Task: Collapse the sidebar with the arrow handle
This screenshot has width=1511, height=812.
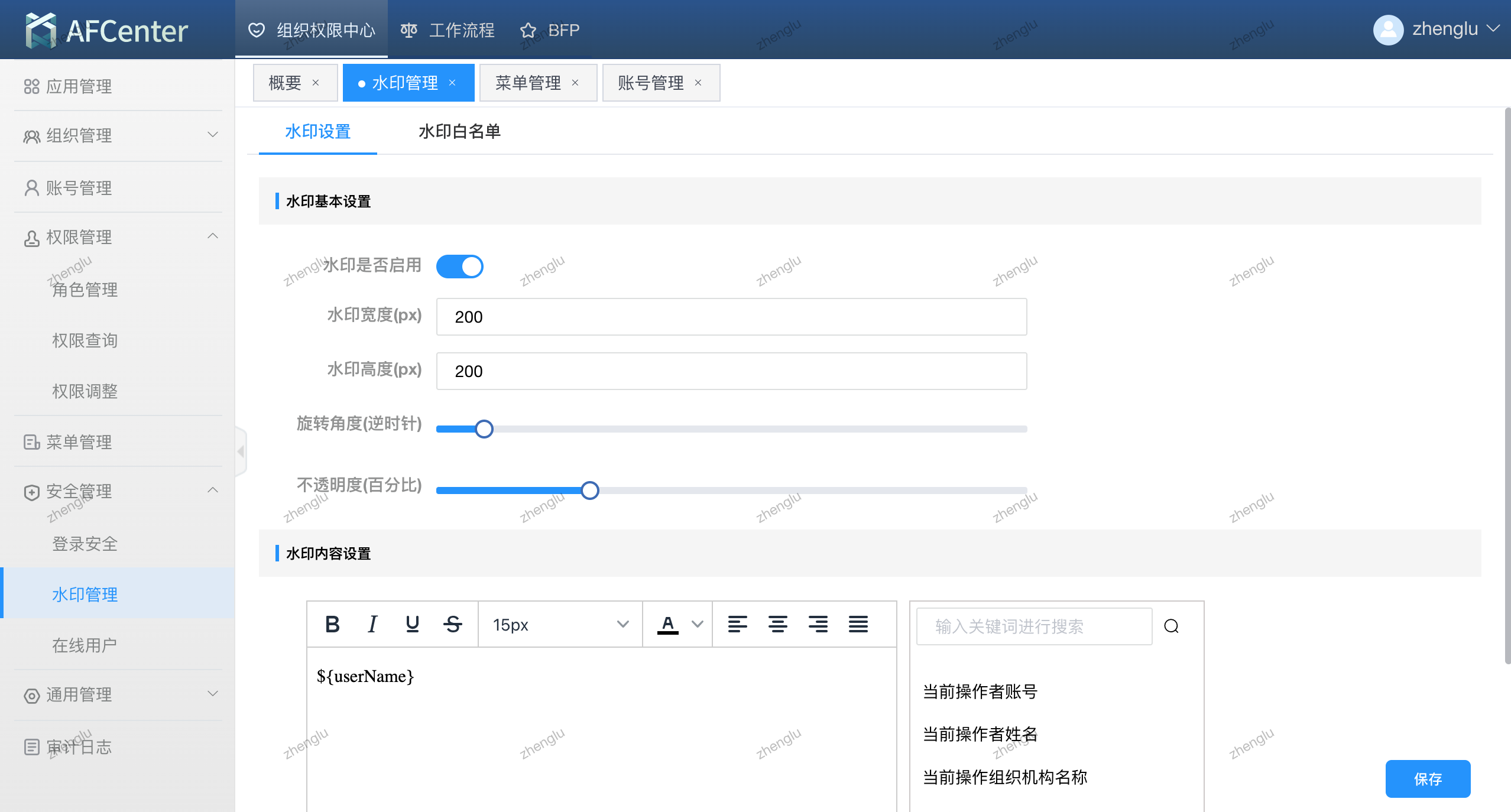Action: [x=241, y=452]
